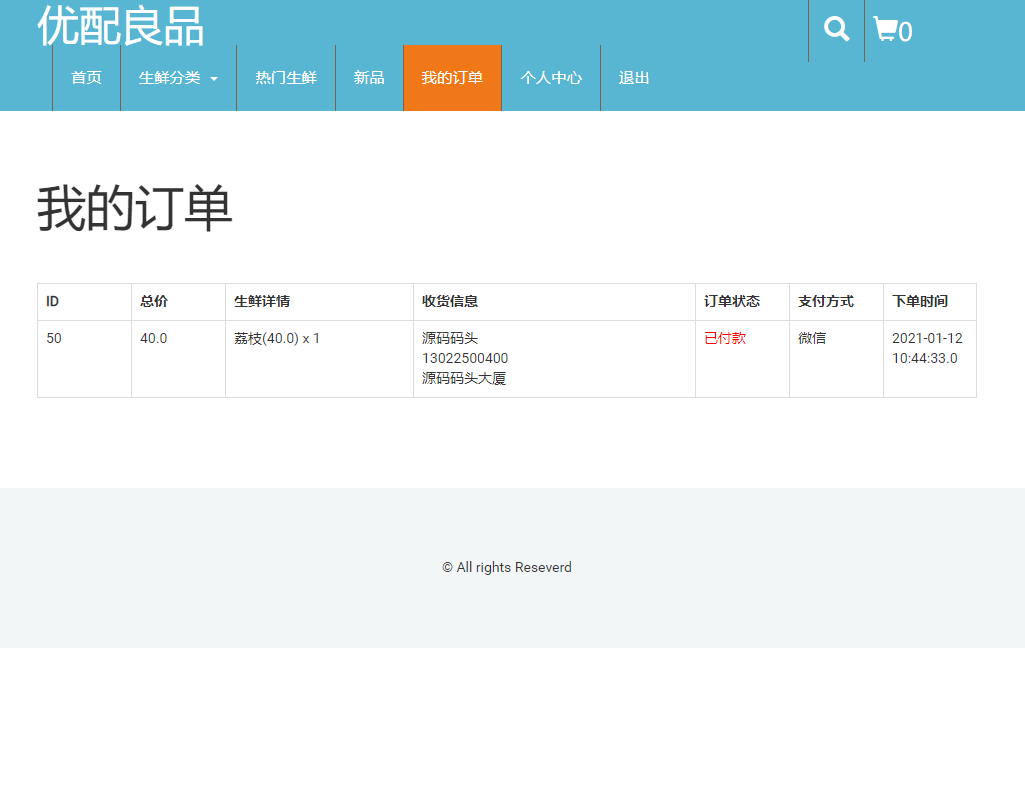1025x789 pixels.
Task: Open search using the magnifier icon
Action: [836, 29]
